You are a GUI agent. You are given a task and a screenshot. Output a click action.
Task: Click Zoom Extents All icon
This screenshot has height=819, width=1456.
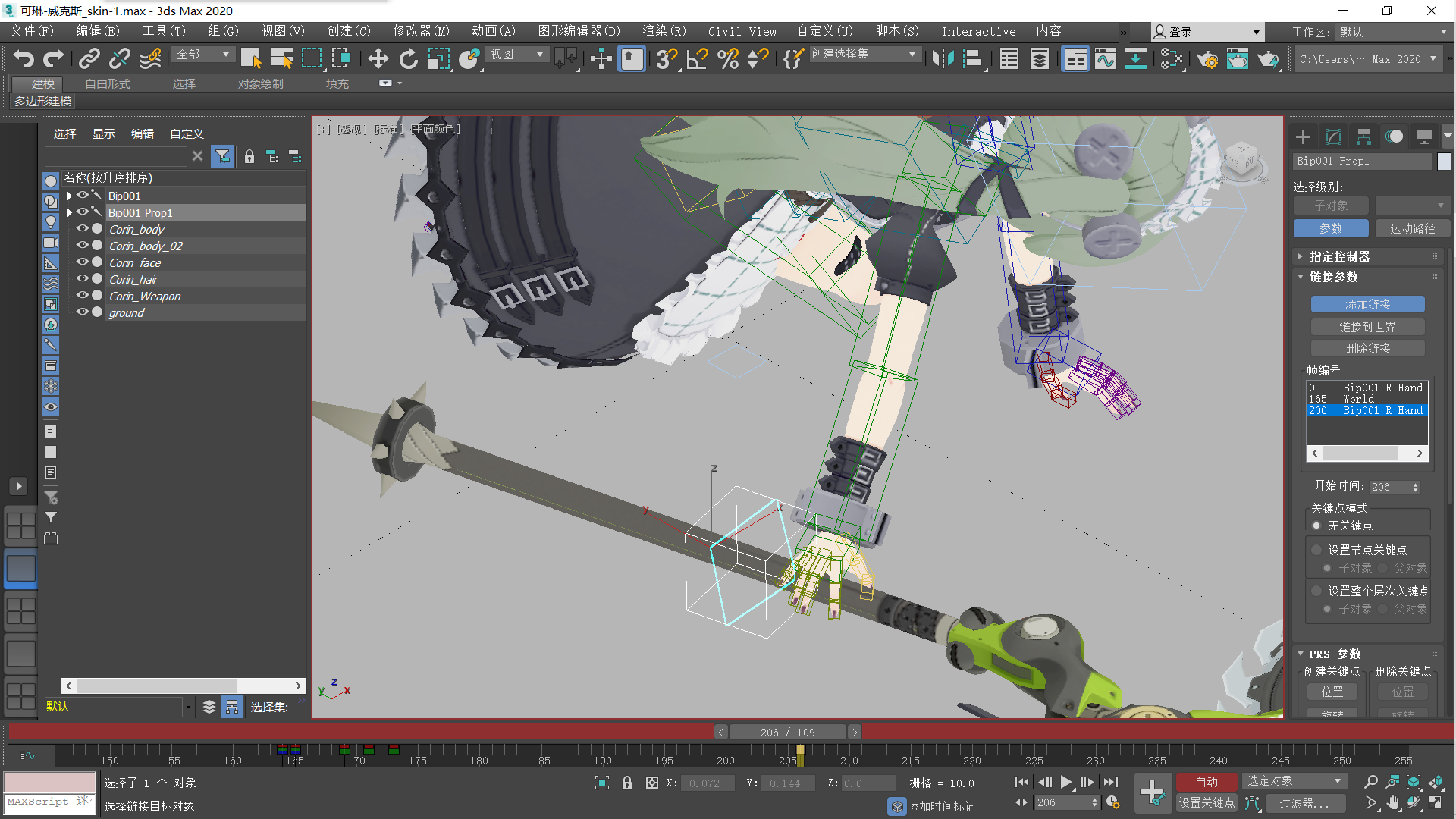point(1436,782)
